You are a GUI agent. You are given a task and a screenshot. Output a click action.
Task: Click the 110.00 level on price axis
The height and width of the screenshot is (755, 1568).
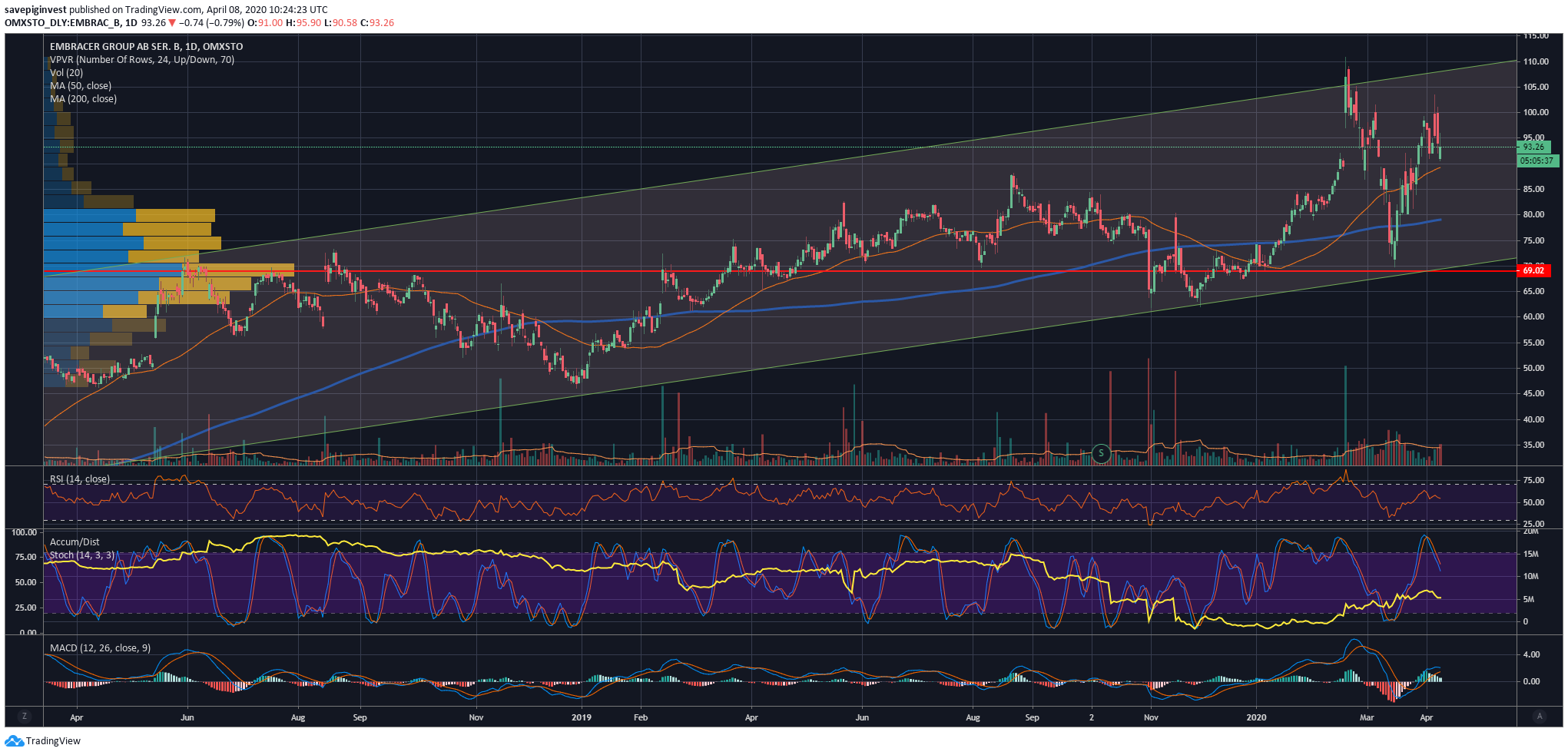click(x=1536, y=61)
